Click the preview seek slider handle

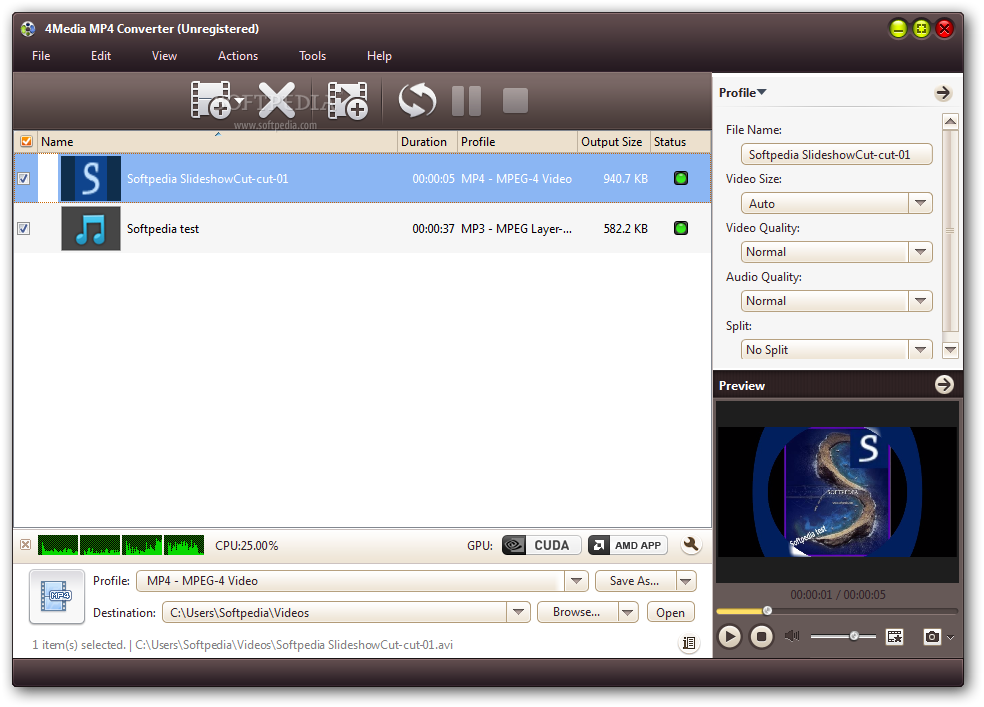tap(767, 610)
